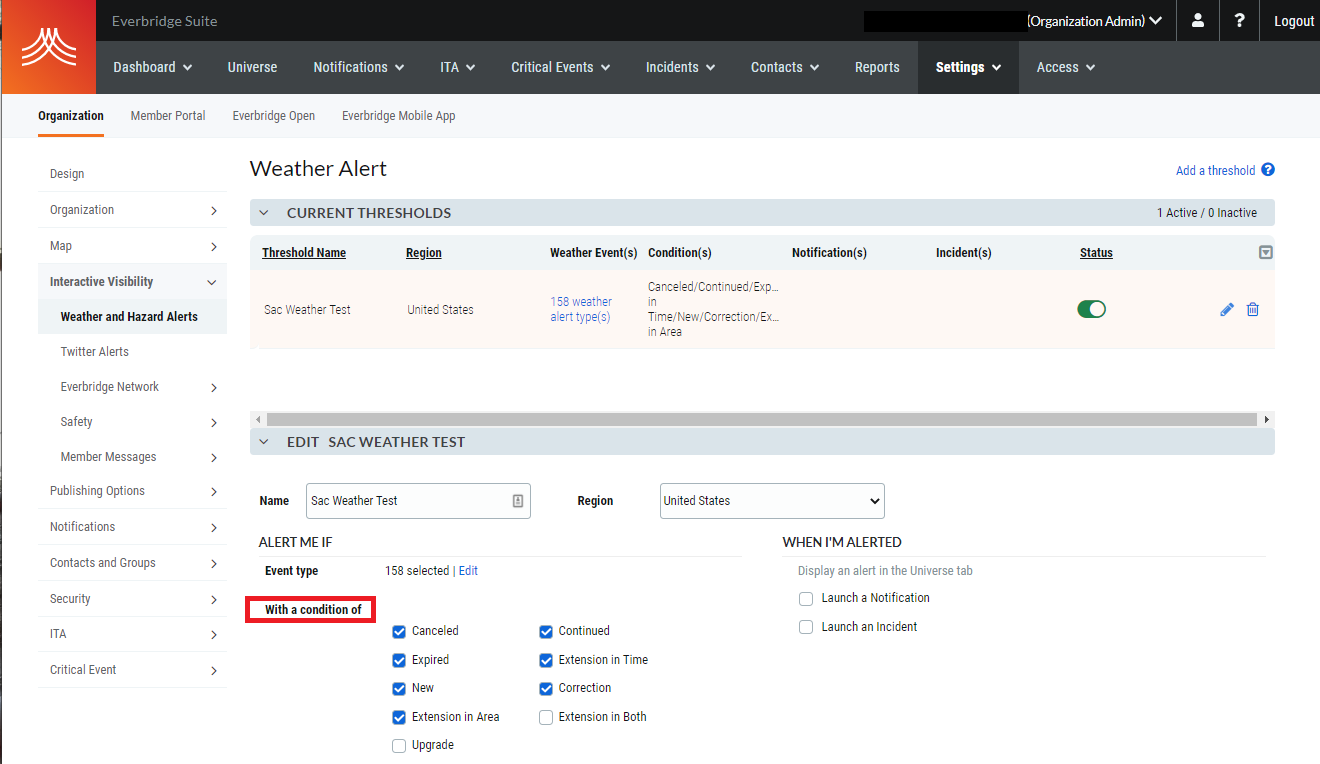Open the table column filter icon
Viewport: 1320px width, 764px height.
1265,253
